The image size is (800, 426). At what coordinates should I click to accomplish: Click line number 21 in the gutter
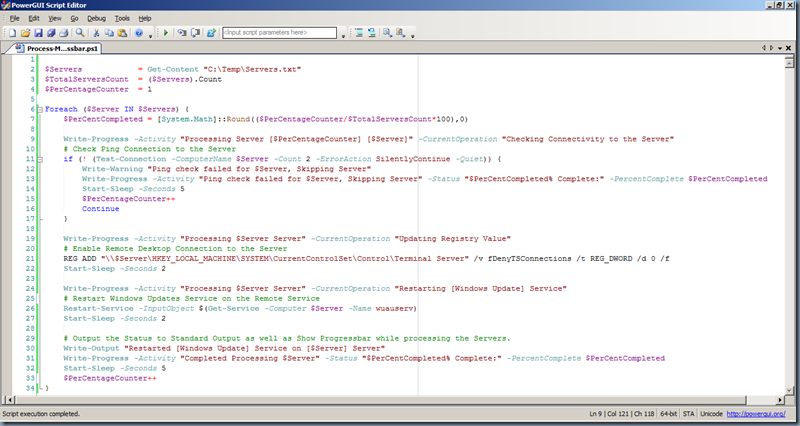[x=31, y=259]
